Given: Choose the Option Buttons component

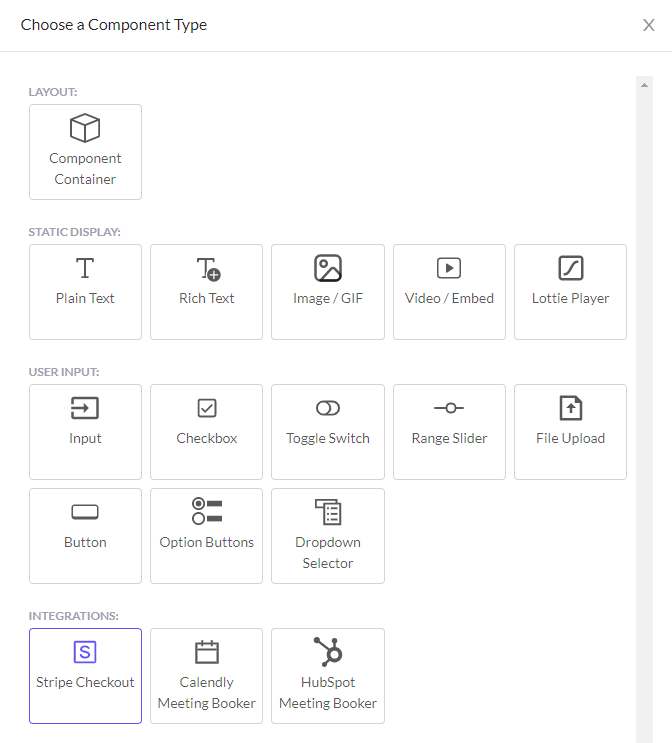Looking at the screenshot, I should coord(207,536).
